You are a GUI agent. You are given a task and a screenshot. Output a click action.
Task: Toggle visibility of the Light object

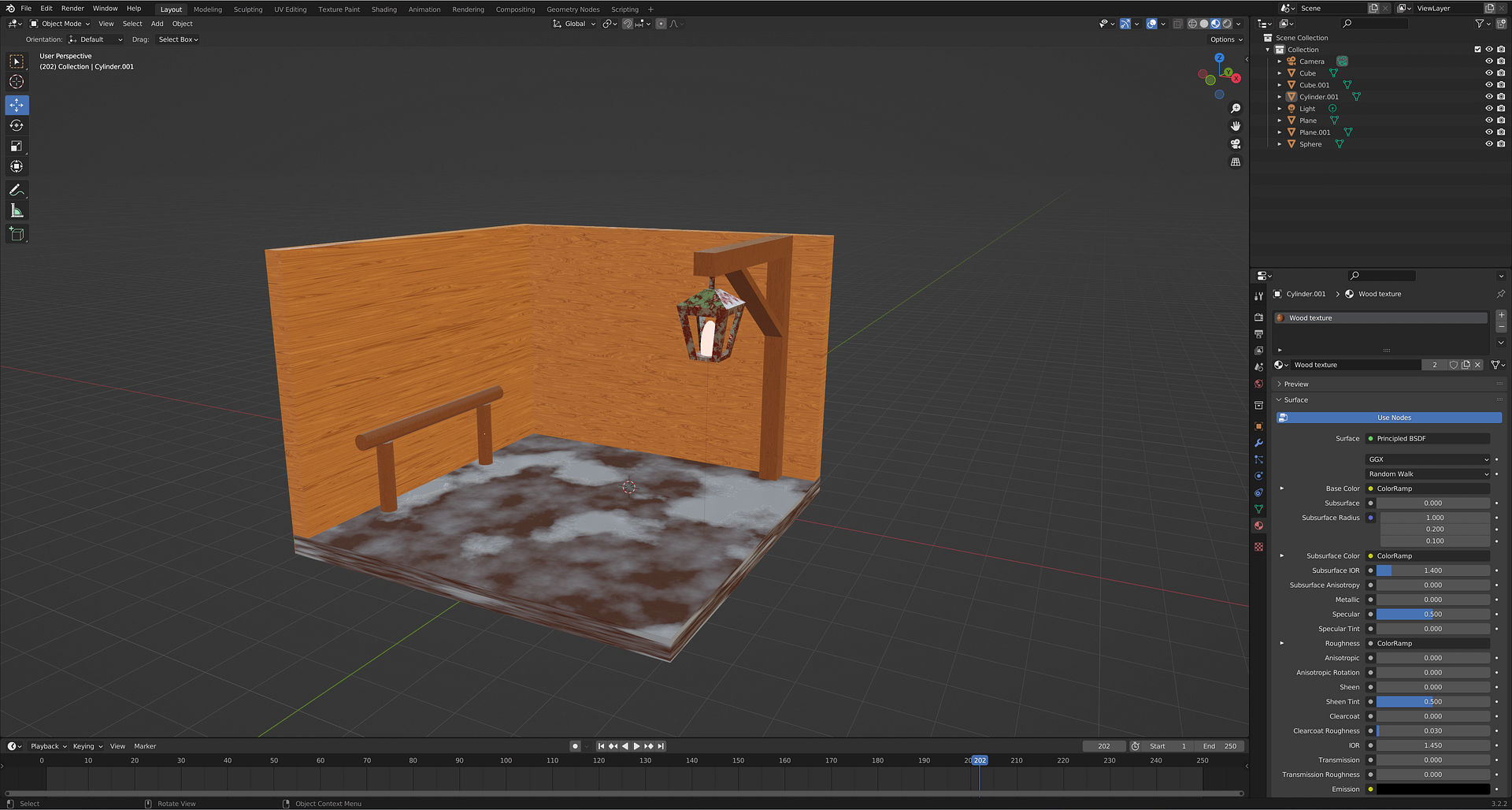tap(1488, 109)
